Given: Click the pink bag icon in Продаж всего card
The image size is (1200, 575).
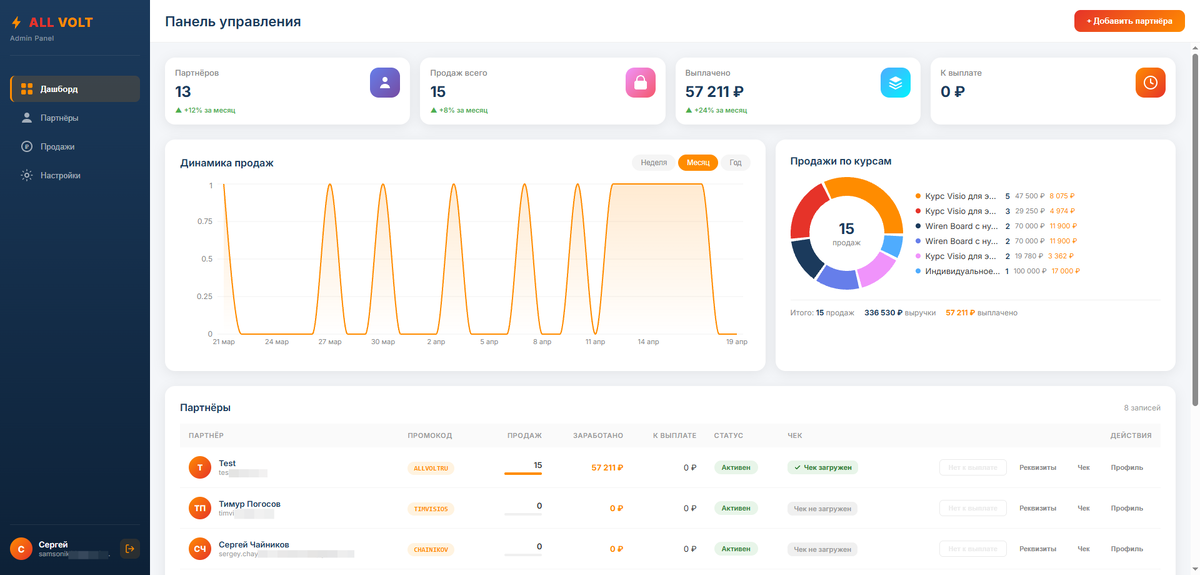Looking at the screenshot, I should [640, 83].
